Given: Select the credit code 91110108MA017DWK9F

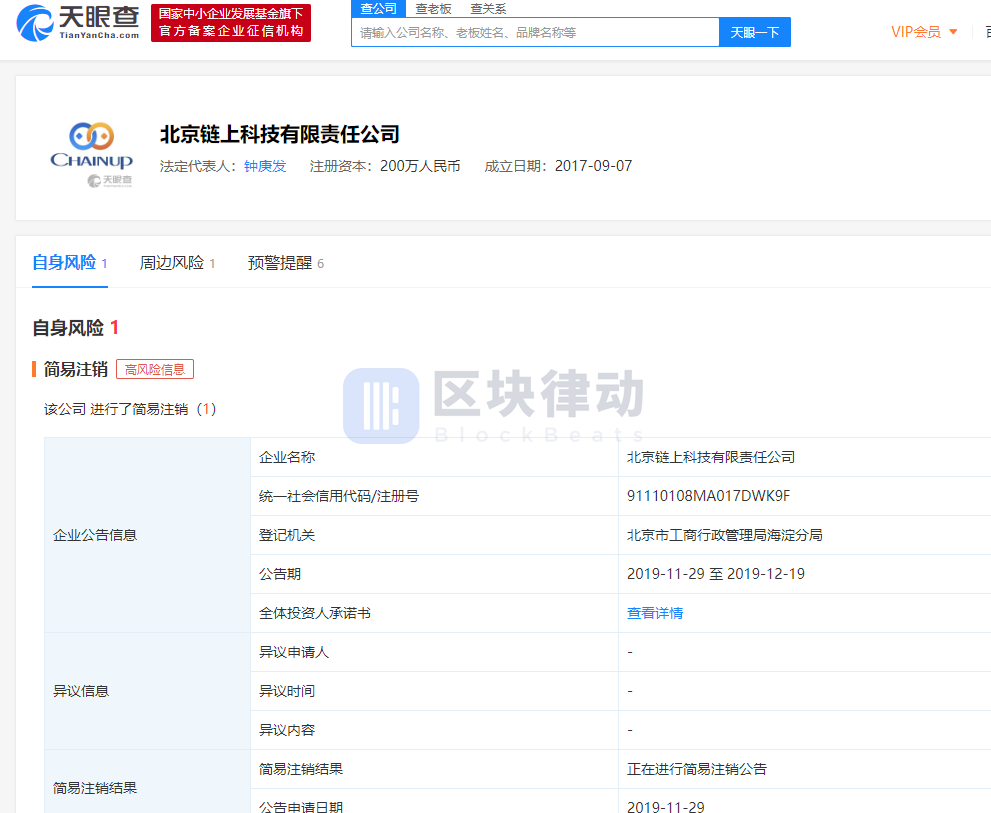Looking at the screenshot, I should 708,496.
